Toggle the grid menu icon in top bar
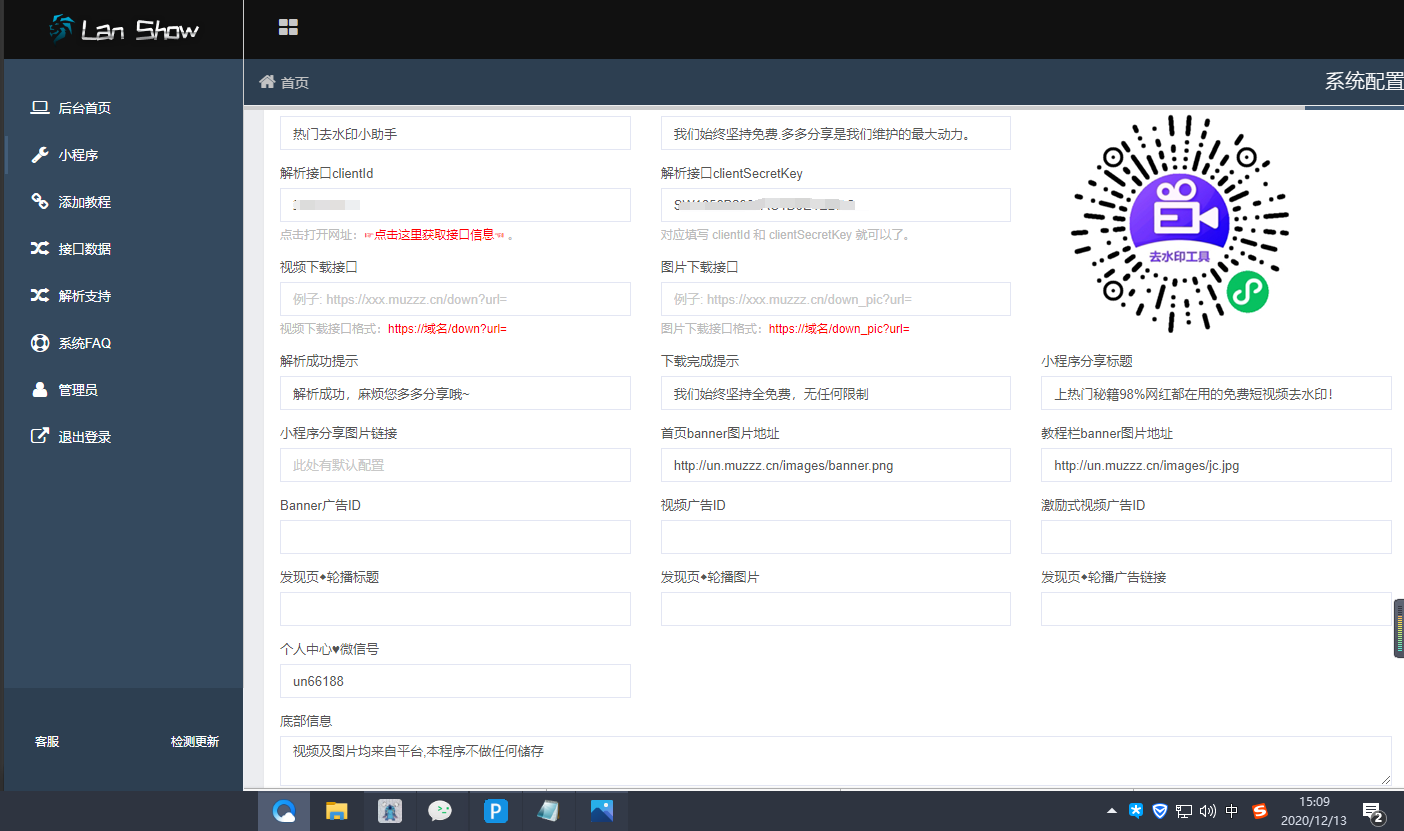 click(x=288, y=27)
